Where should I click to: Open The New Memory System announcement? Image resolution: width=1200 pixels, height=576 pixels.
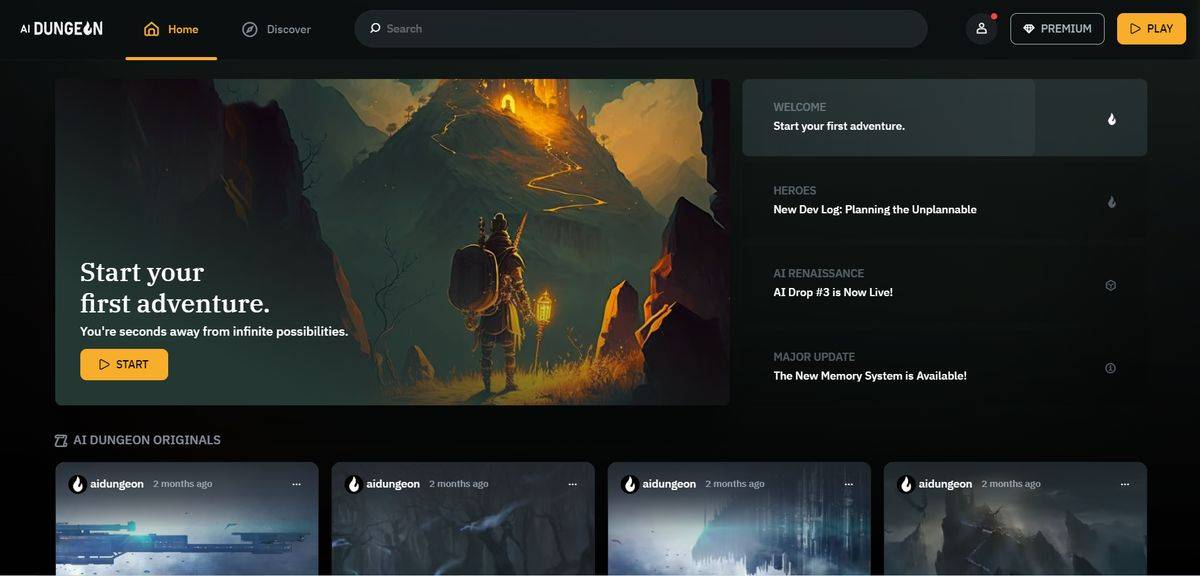869,376
